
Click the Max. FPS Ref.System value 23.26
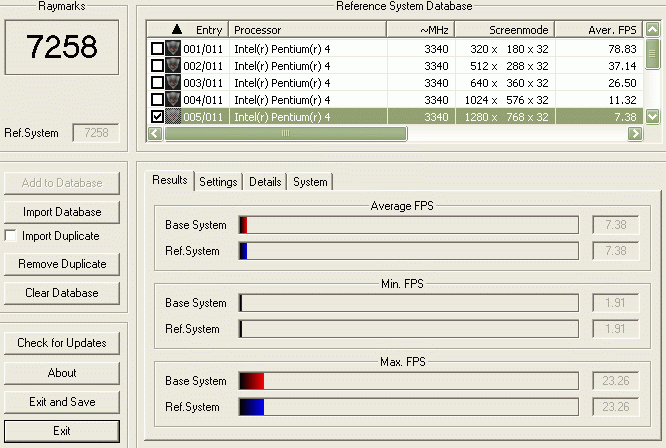click(615, 407)
